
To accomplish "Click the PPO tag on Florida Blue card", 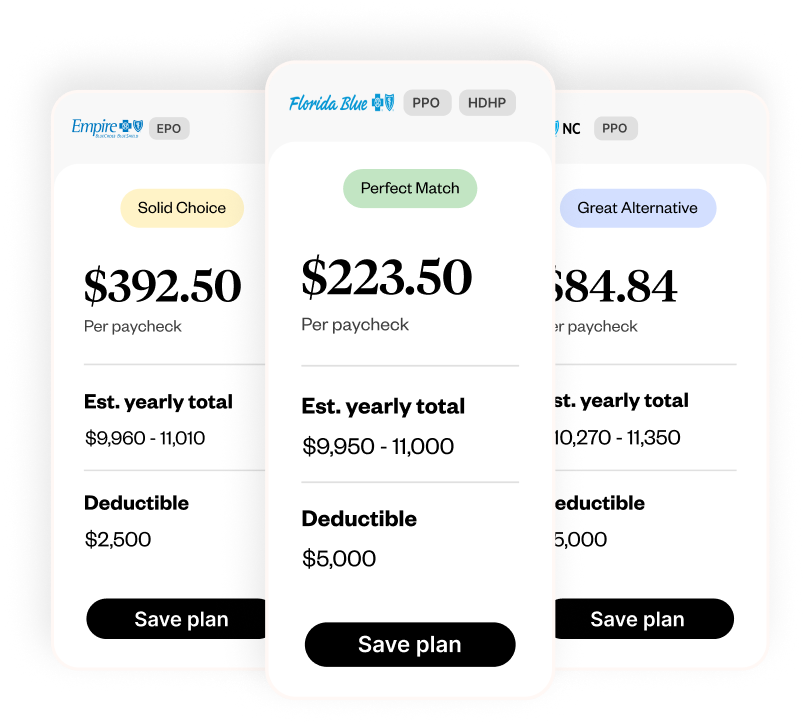I will (x=426, y=103).
